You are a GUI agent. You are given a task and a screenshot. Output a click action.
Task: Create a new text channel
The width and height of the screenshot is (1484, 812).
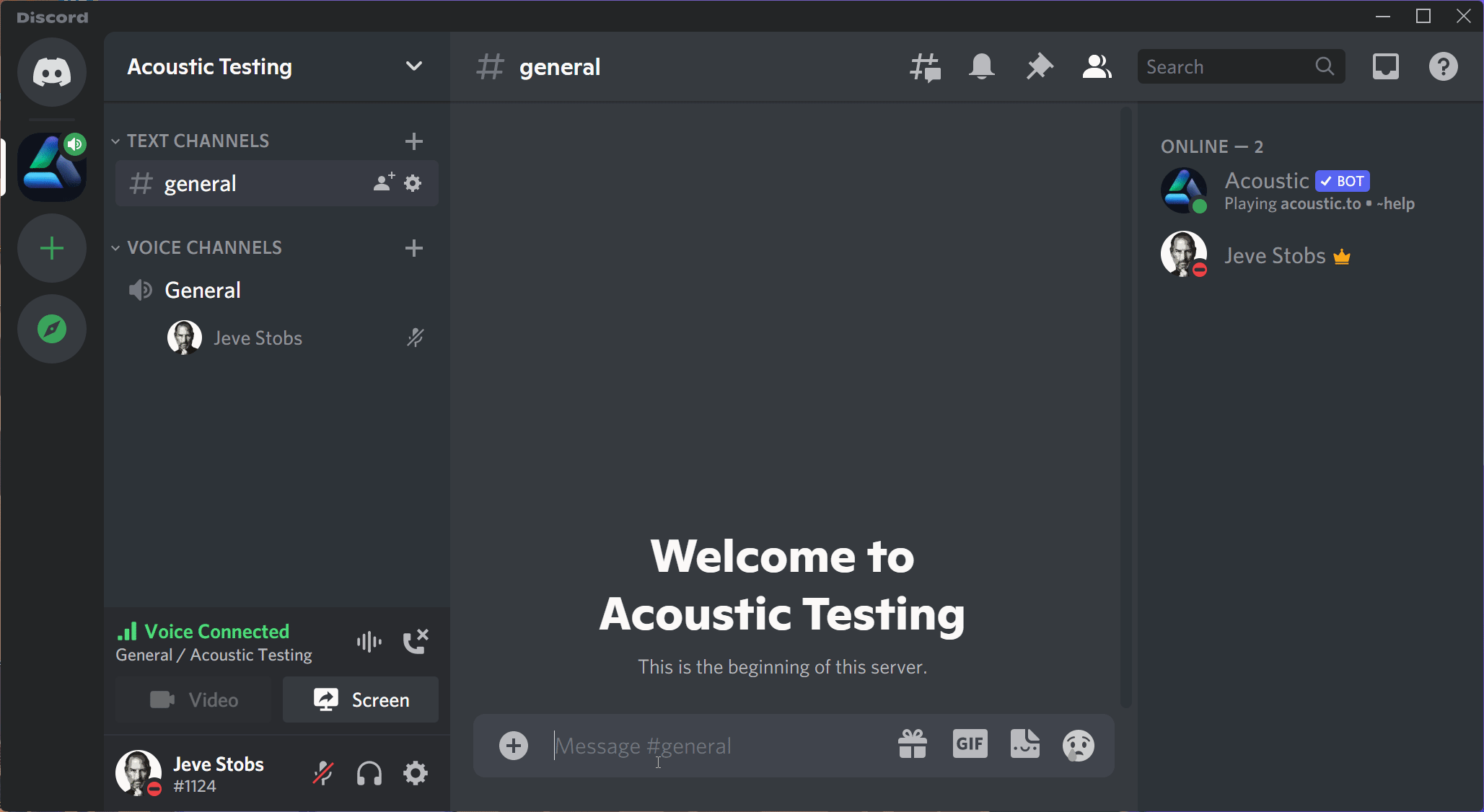click(x=413, y=141)
